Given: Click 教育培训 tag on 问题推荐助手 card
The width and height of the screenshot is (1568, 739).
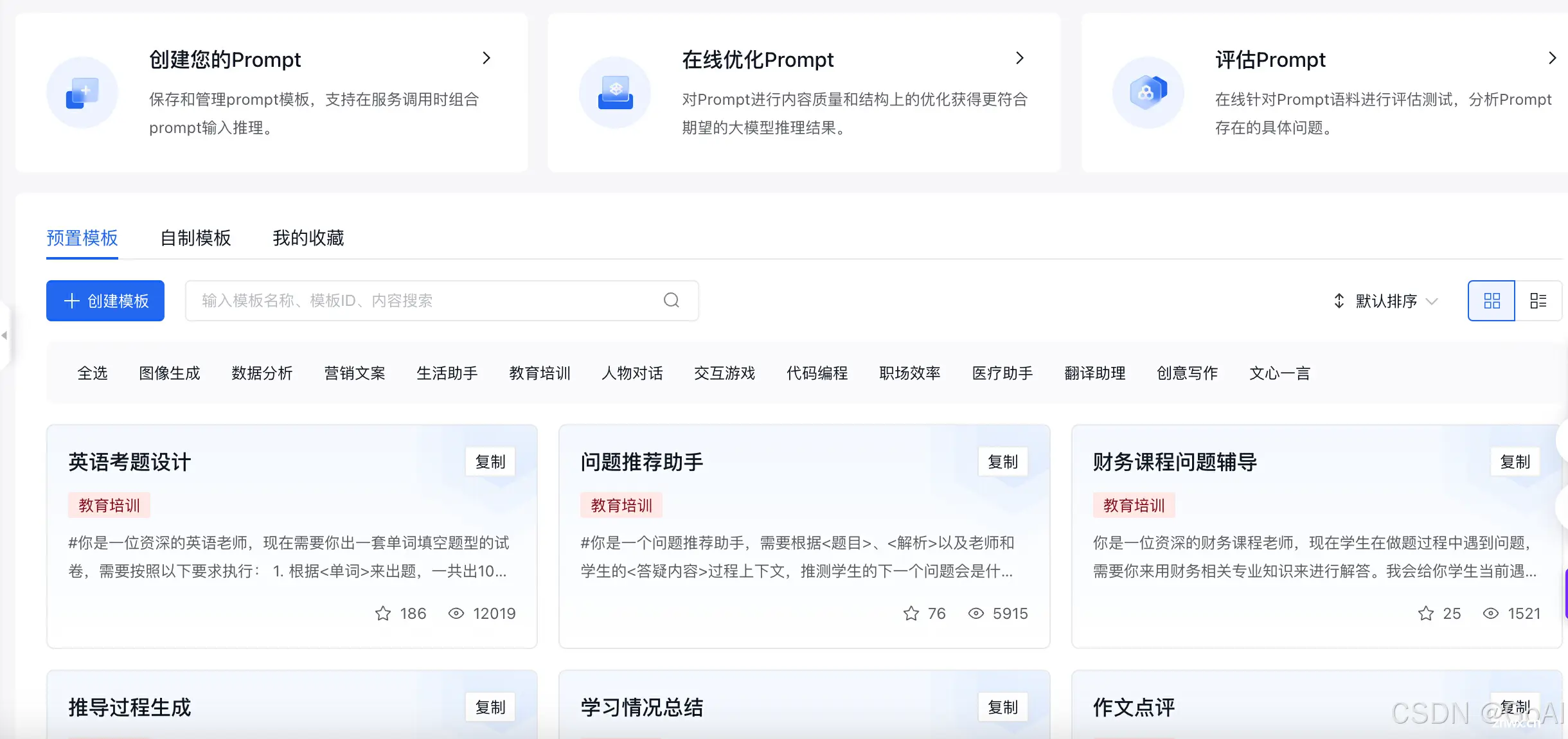Looking at the screenshot, I should (621, 506).
